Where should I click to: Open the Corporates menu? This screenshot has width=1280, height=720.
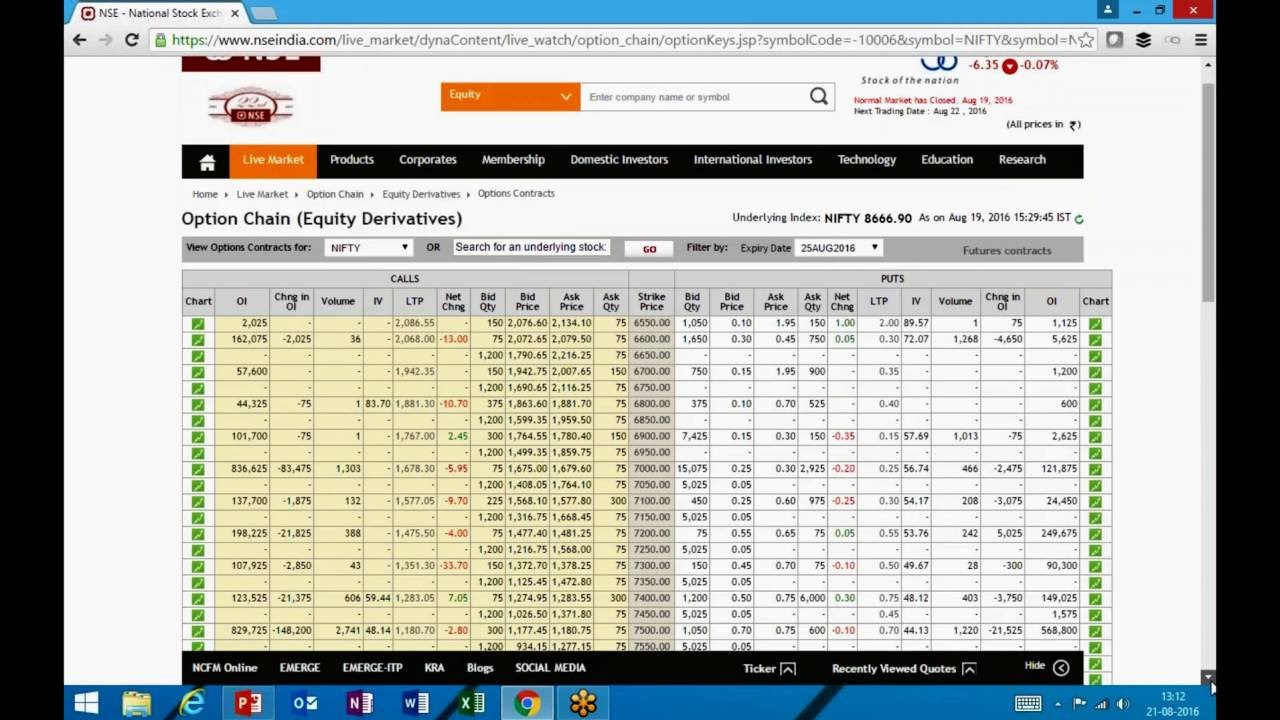[428, 160]
